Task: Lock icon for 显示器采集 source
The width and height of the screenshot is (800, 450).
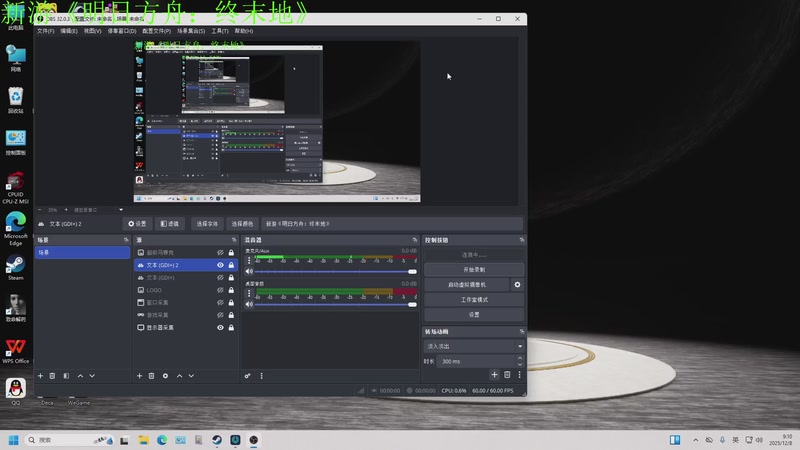Action: click(232, 328)
